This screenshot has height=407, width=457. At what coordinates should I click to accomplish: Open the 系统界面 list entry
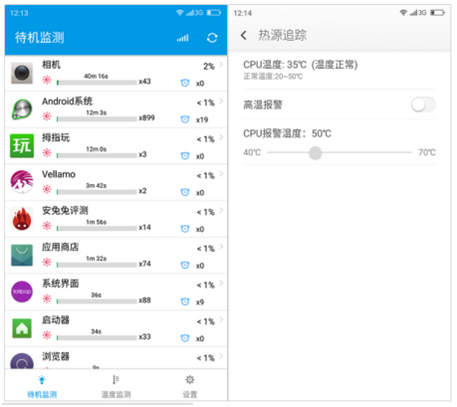click(x=116, y=292)
